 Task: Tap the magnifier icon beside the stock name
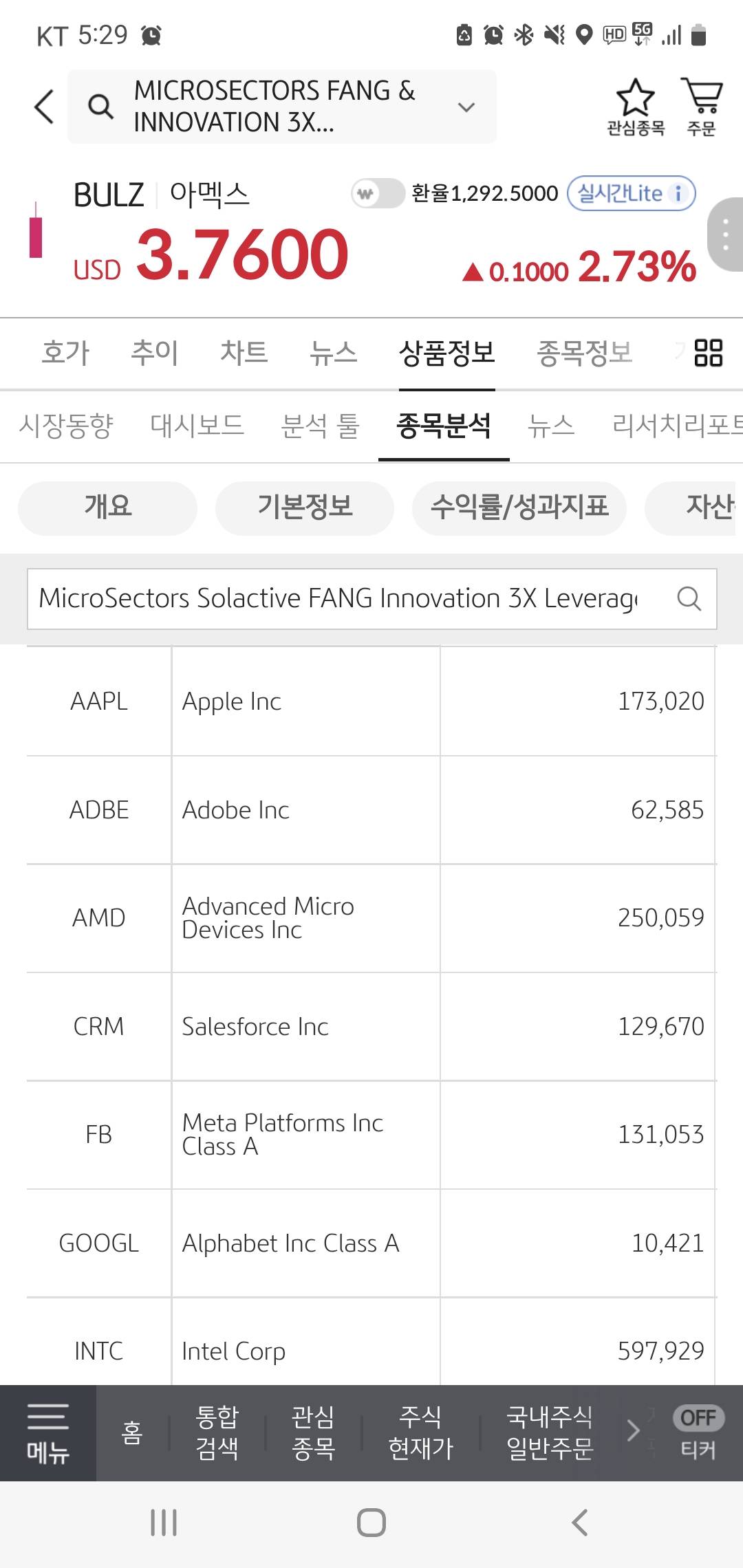[100, 107]
